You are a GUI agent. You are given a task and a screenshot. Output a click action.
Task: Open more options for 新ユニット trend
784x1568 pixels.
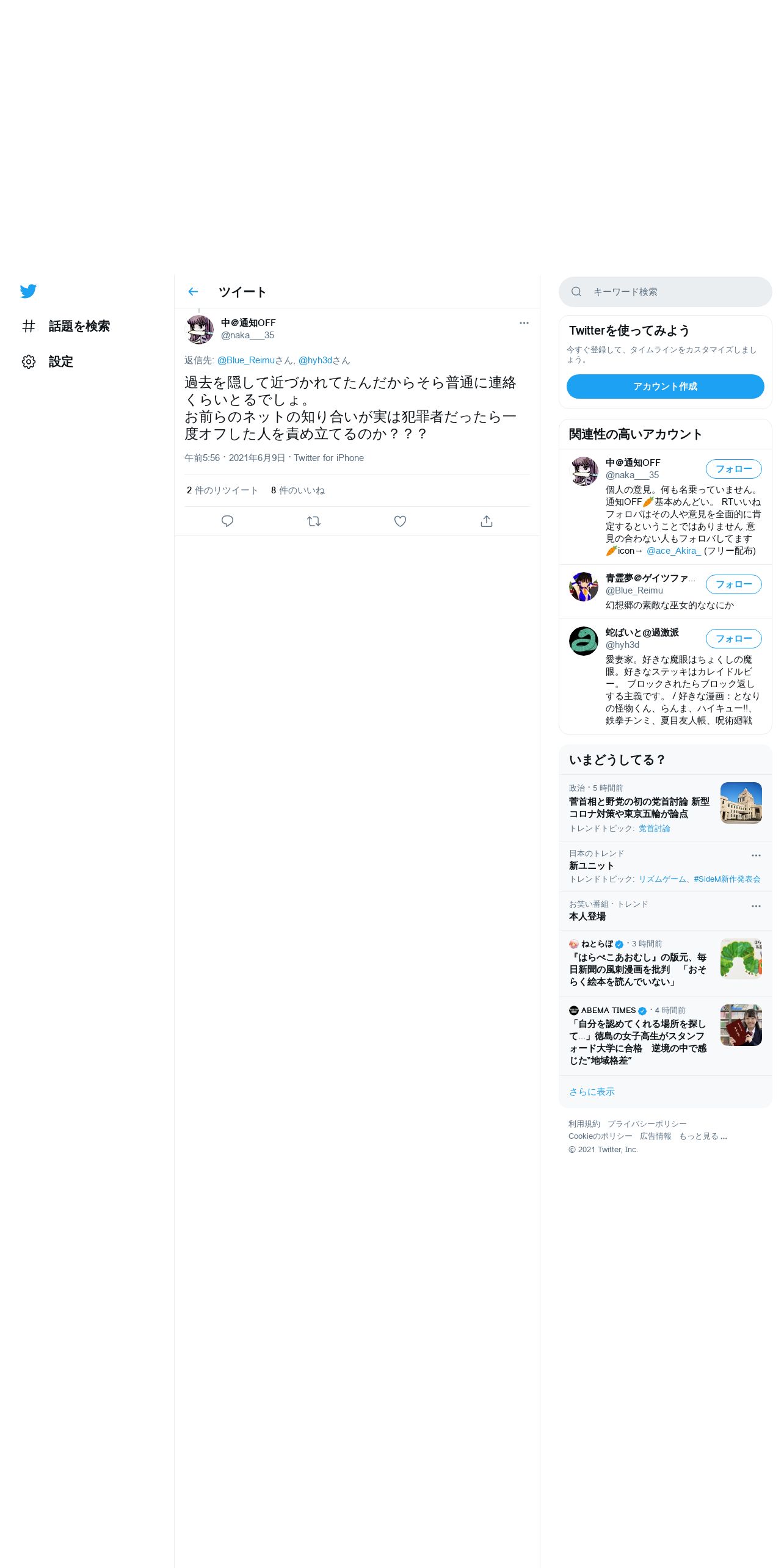click(756, 855)
